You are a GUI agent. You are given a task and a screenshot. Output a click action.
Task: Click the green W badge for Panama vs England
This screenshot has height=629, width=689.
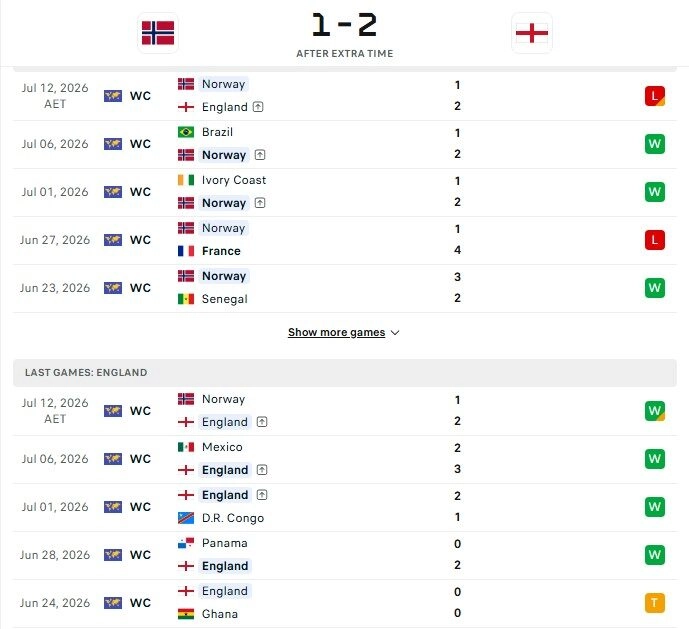[655, 555]
